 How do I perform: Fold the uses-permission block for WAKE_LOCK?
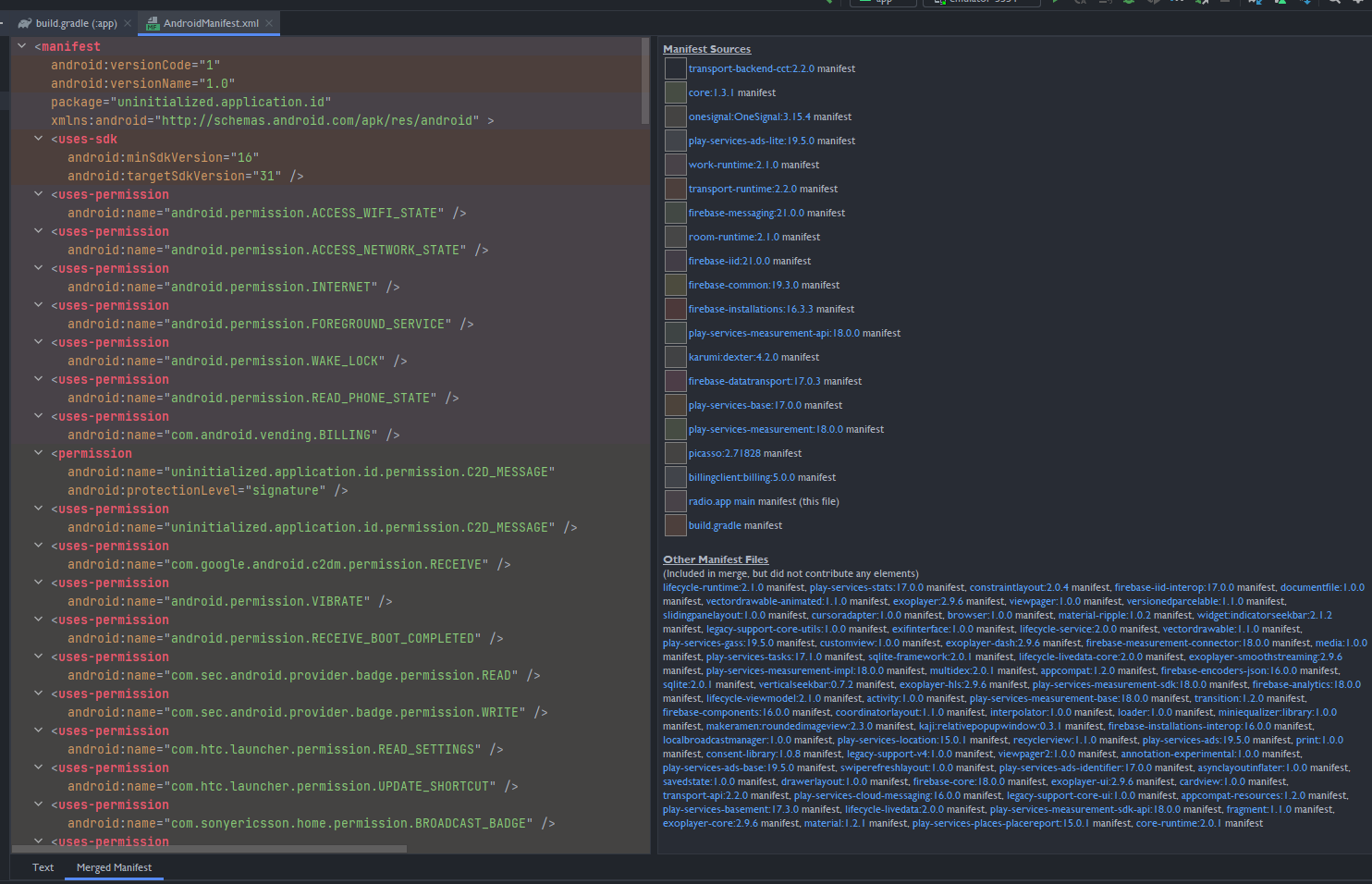[x=38, y=341]
